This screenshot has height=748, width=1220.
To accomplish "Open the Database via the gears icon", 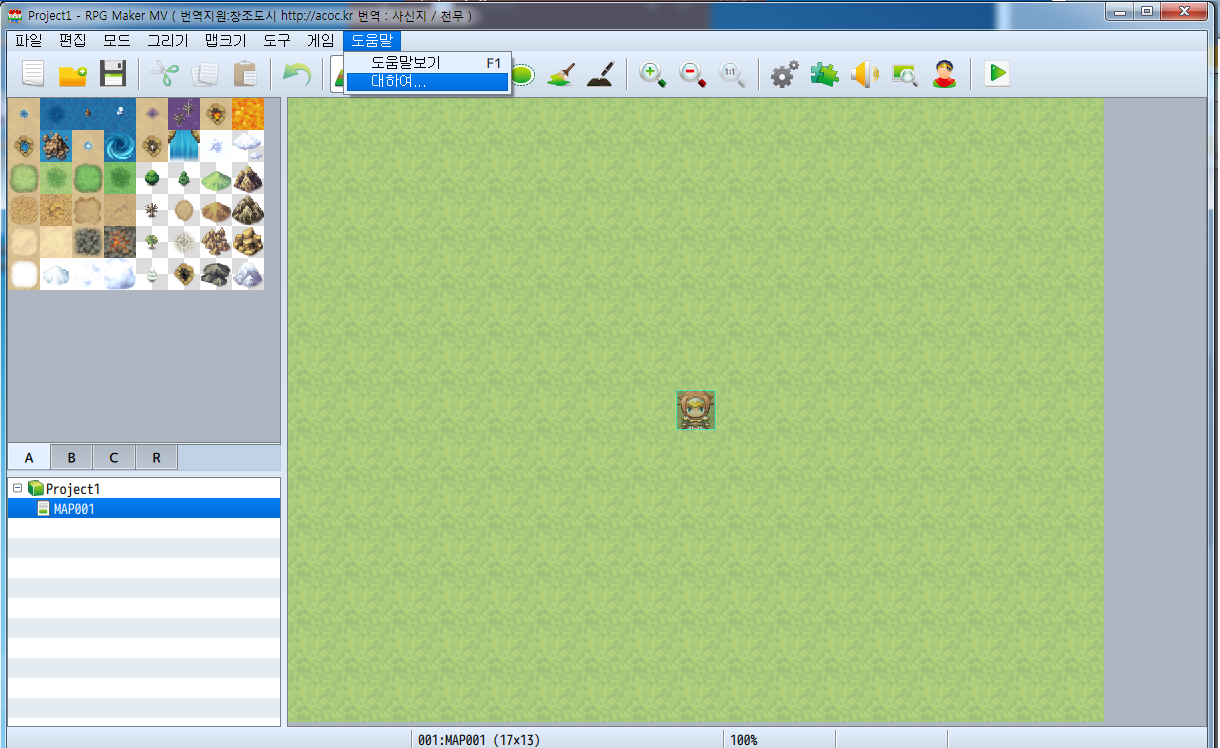I will (x=784, y=74).
